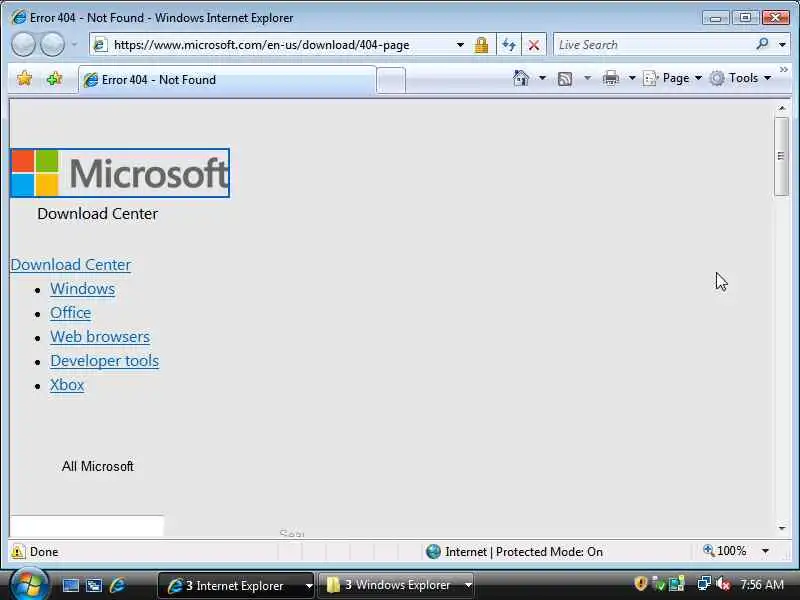Click the Microsoft logo image
Screen dimensions: 800x600
click(120, 173)
